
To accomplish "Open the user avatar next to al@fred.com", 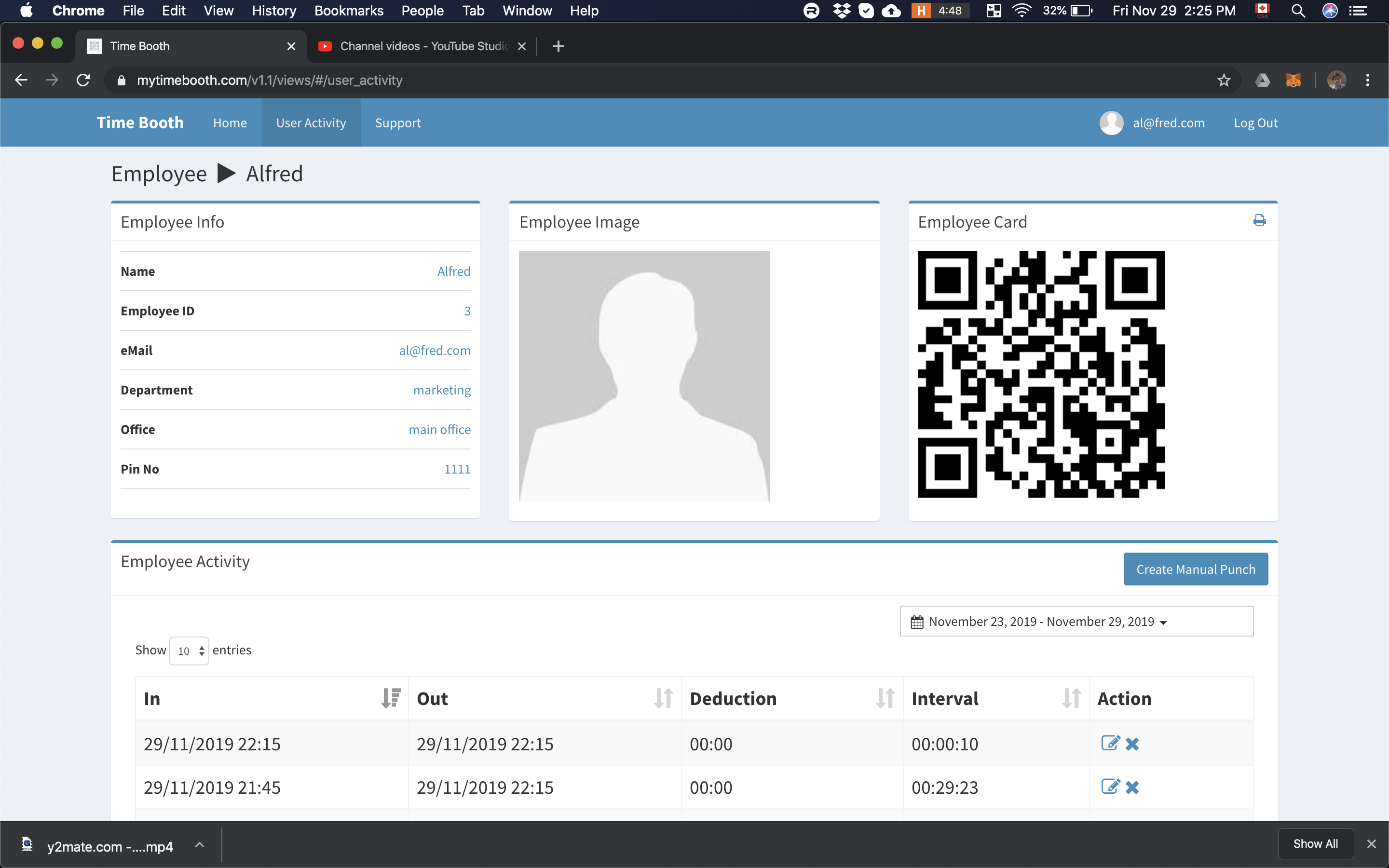I will (x=1111, y=123).
